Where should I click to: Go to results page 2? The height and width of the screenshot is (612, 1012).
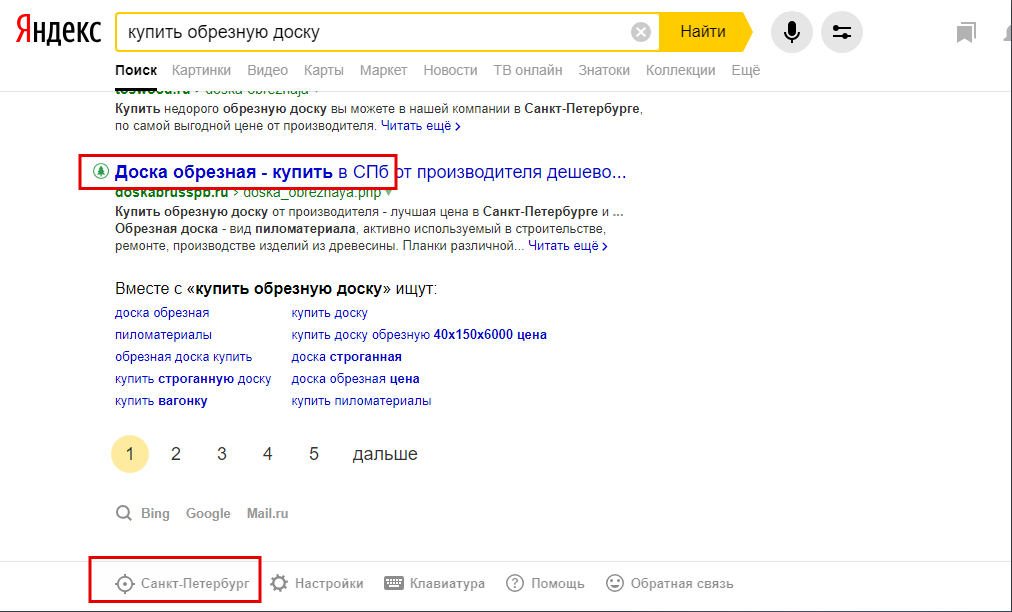pyautogui.click(x=176, y=454)
